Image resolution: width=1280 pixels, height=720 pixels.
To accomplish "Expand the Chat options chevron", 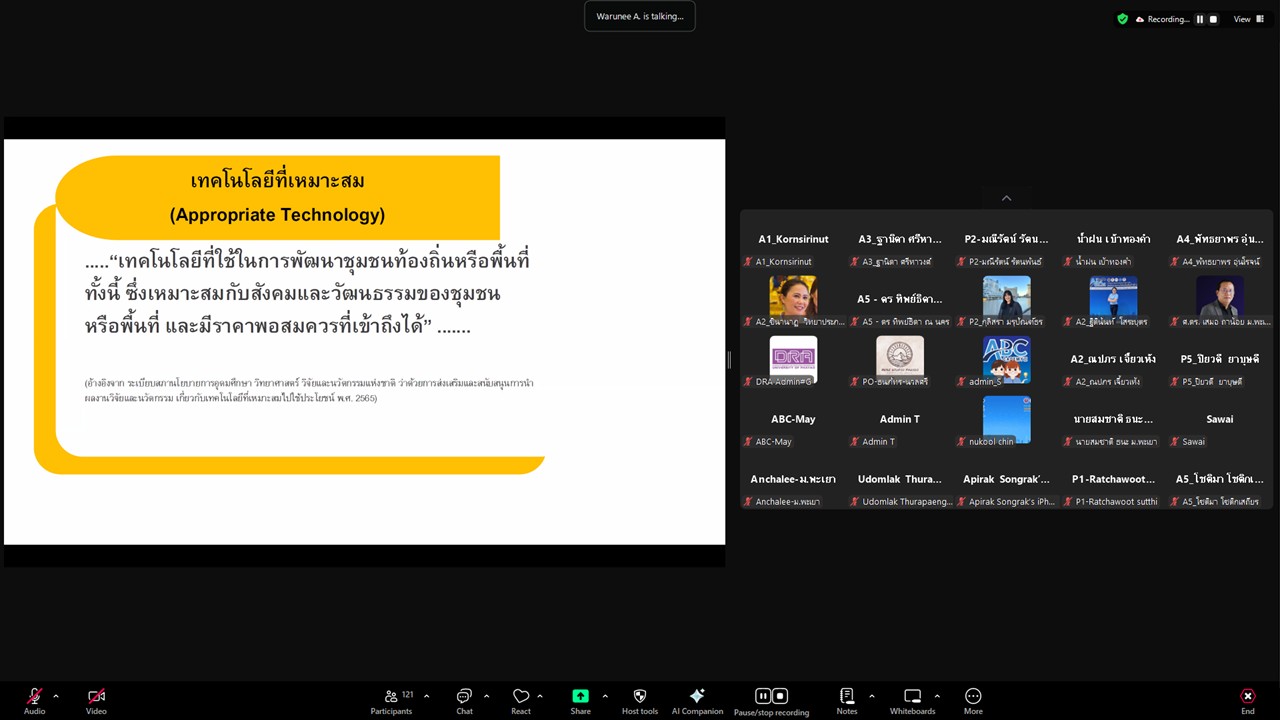I will 487,696.
